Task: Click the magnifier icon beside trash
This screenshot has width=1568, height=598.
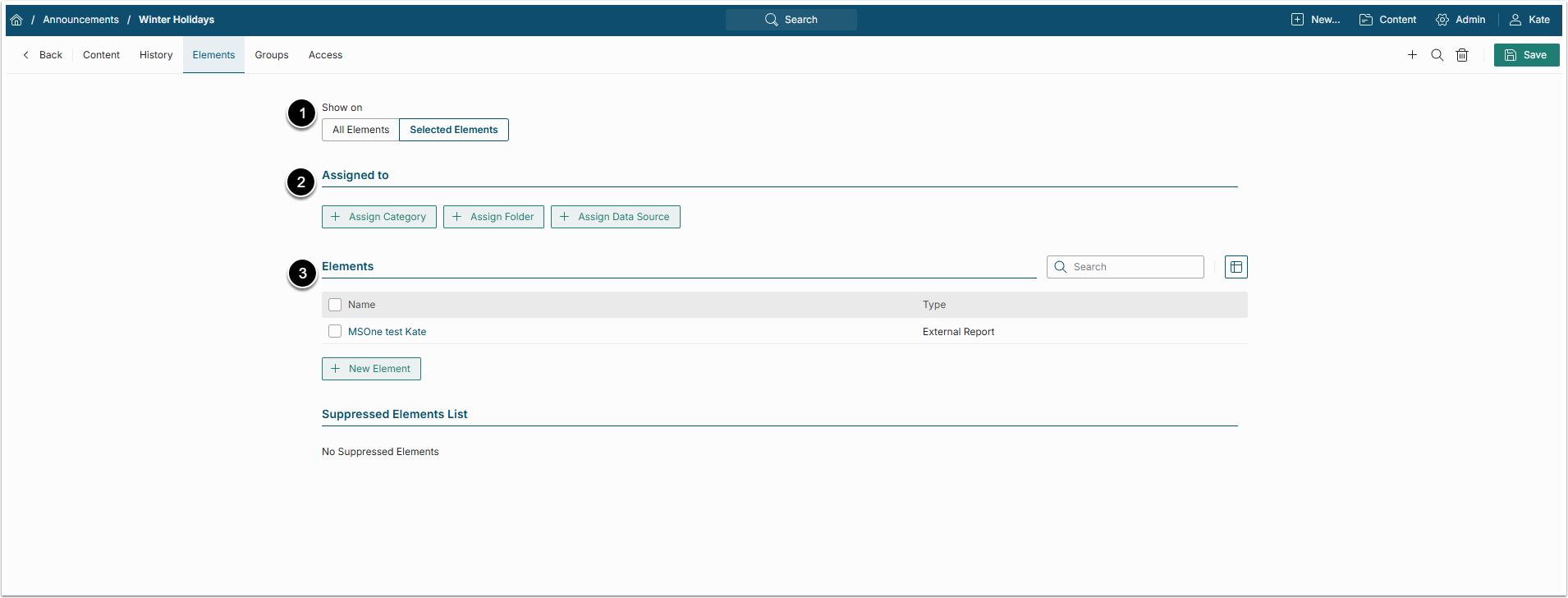Action: click(1437, 55)
